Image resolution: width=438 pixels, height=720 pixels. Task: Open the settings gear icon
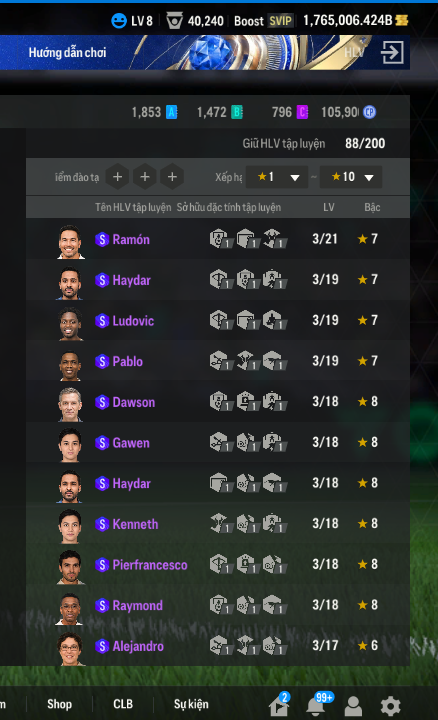pyautogui.click(x=391, y=706)
